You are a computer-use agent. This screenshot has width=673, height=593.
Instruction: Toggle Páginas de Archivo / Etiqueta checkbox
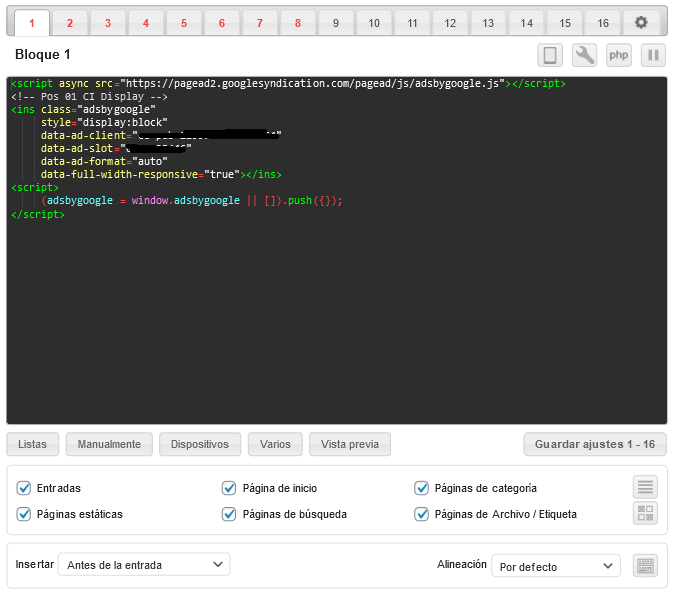[421, 514]
